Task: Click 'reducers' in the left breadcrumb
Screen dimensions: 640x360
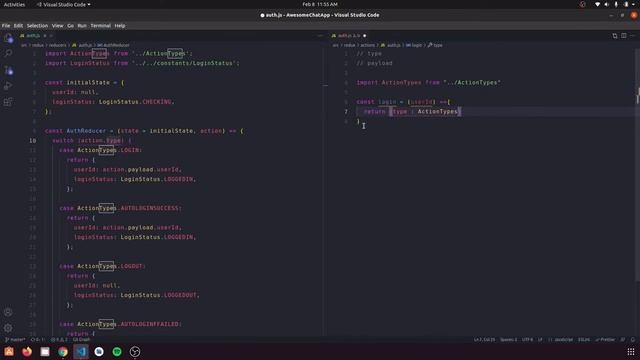Action: (x=58, y=45)
